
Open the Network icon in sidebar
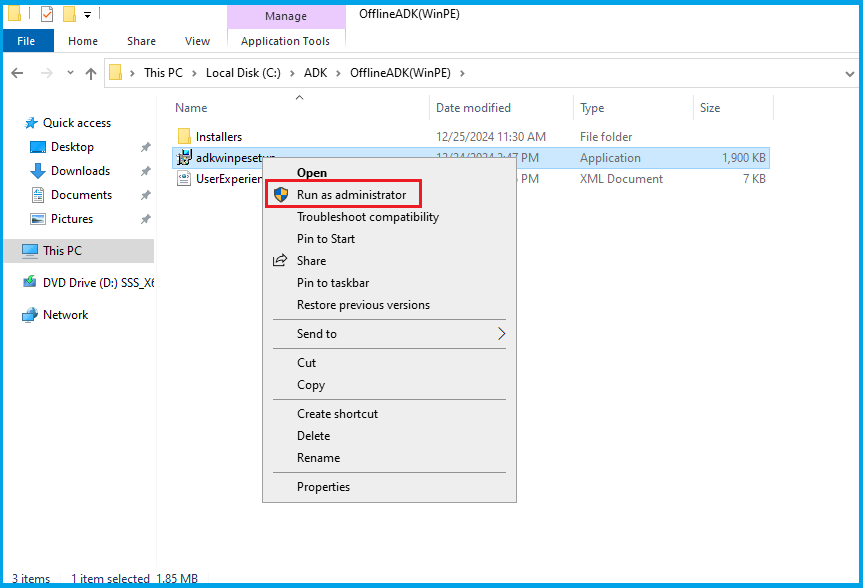[x=30, y=315]
